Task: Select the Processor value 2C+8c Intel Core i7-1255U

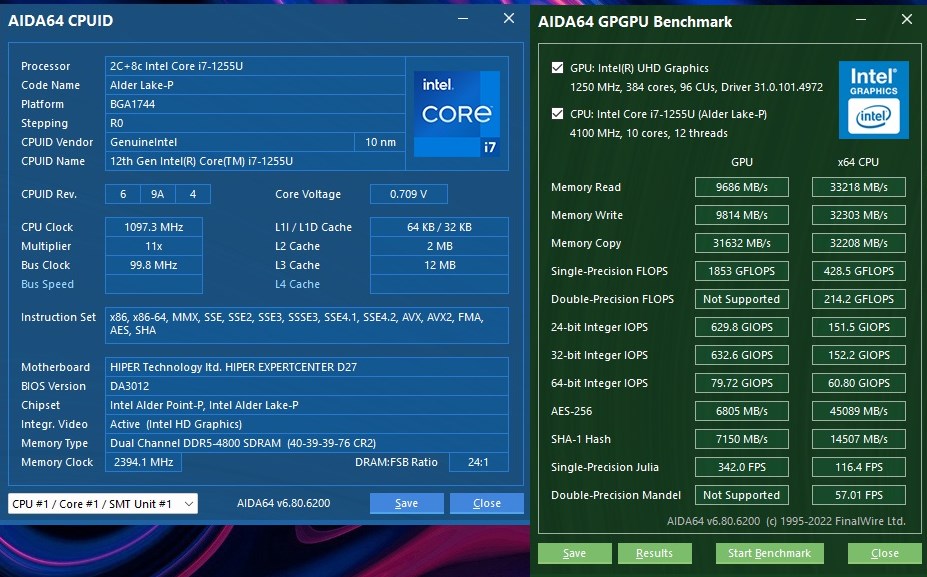Action: tap(255, 66)
